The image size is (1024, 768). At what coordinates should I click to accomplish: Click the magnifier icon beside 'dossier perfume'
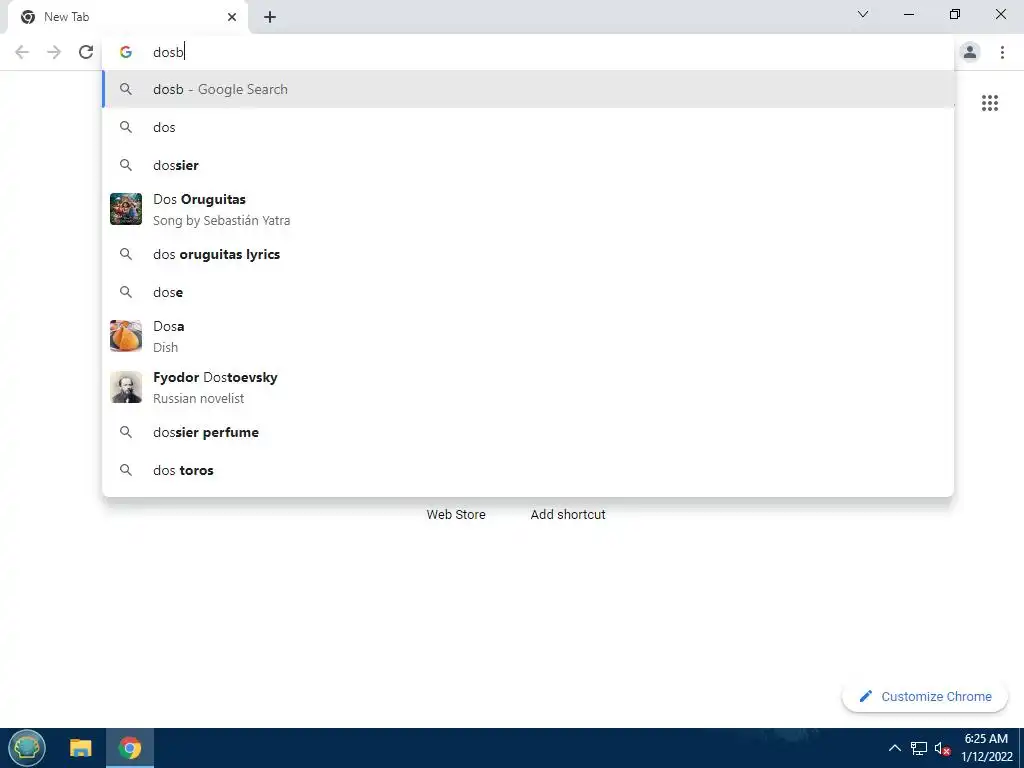tap(126, 432)
